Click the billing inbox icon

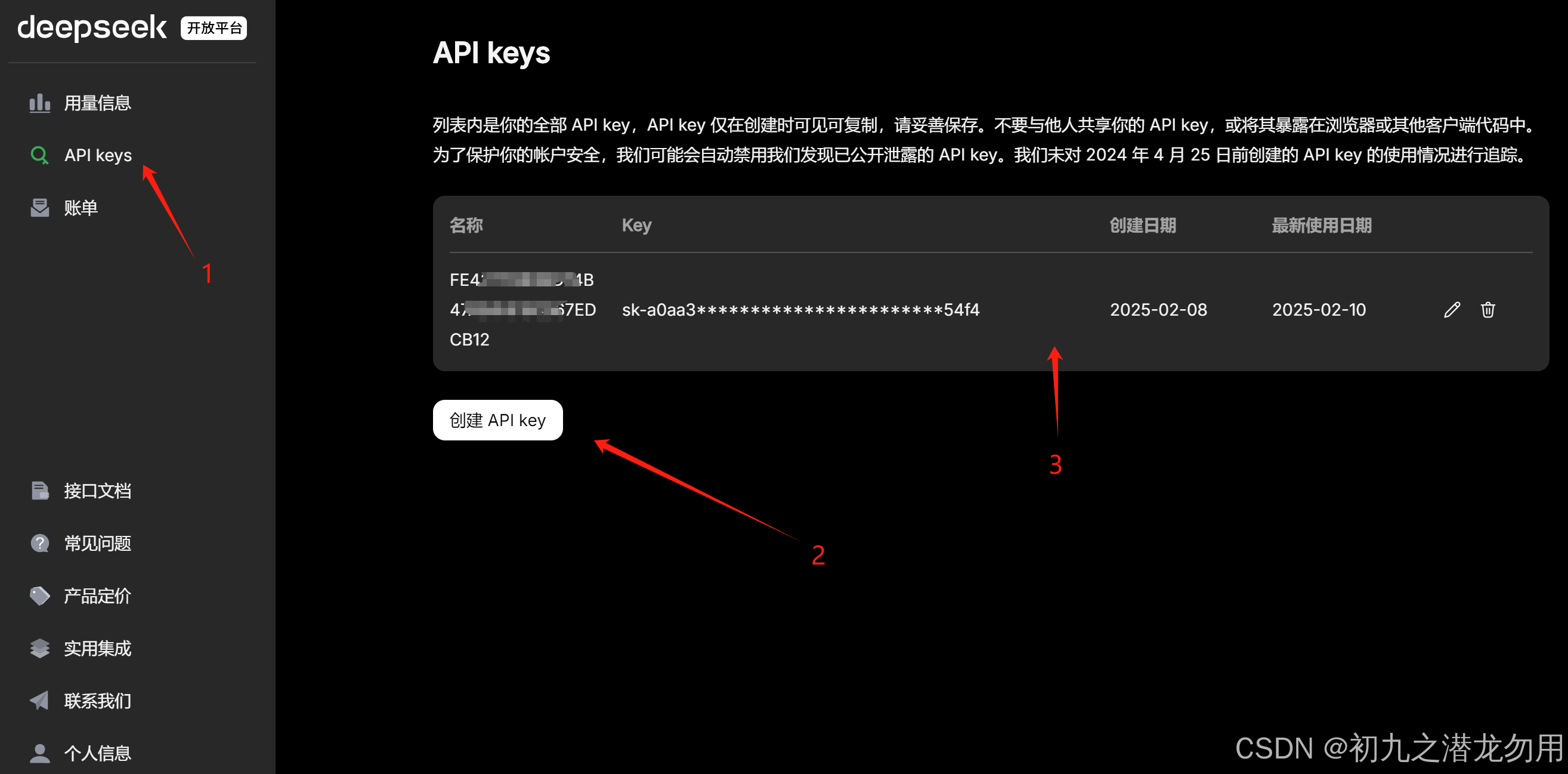39,208
